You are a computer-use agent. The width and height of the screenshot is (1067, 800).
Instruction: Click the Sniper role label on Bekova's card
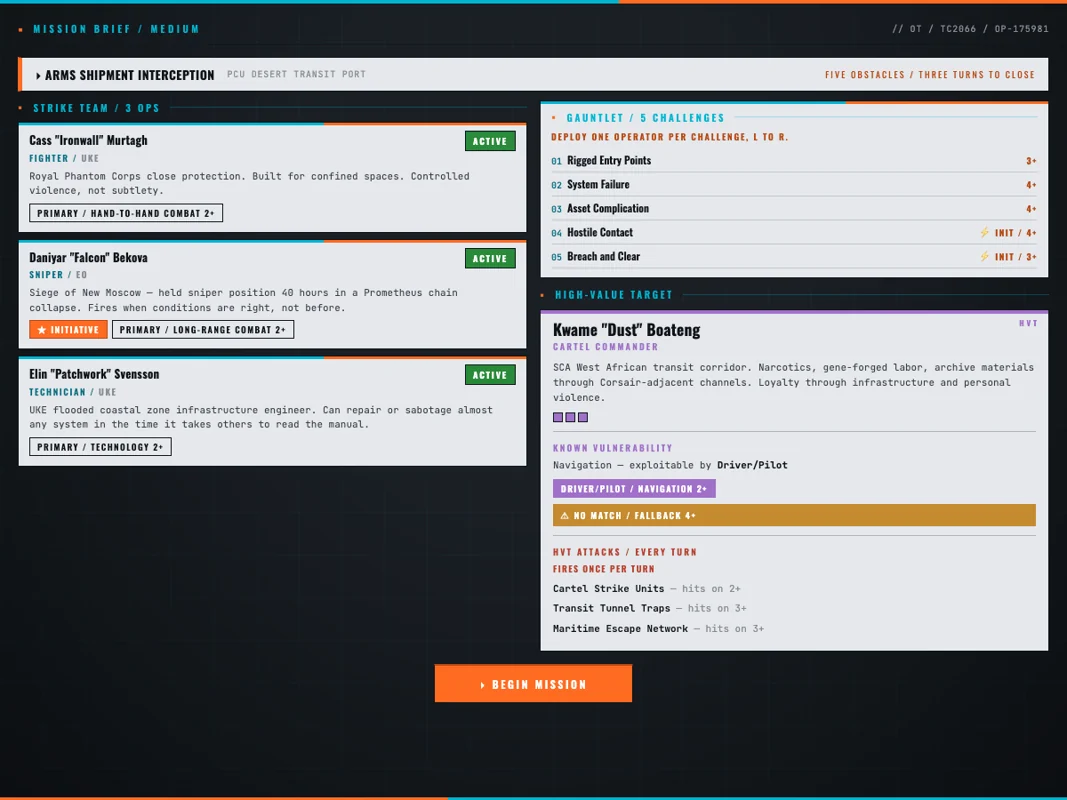pyautogui.click(x=46, y=275)
